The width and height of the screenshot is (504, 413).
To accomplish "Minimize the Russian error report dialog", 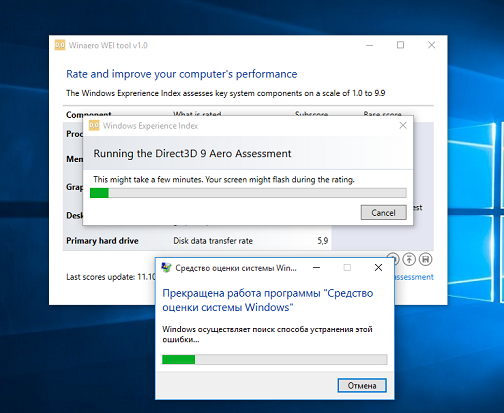I will [x=317, y=268].
